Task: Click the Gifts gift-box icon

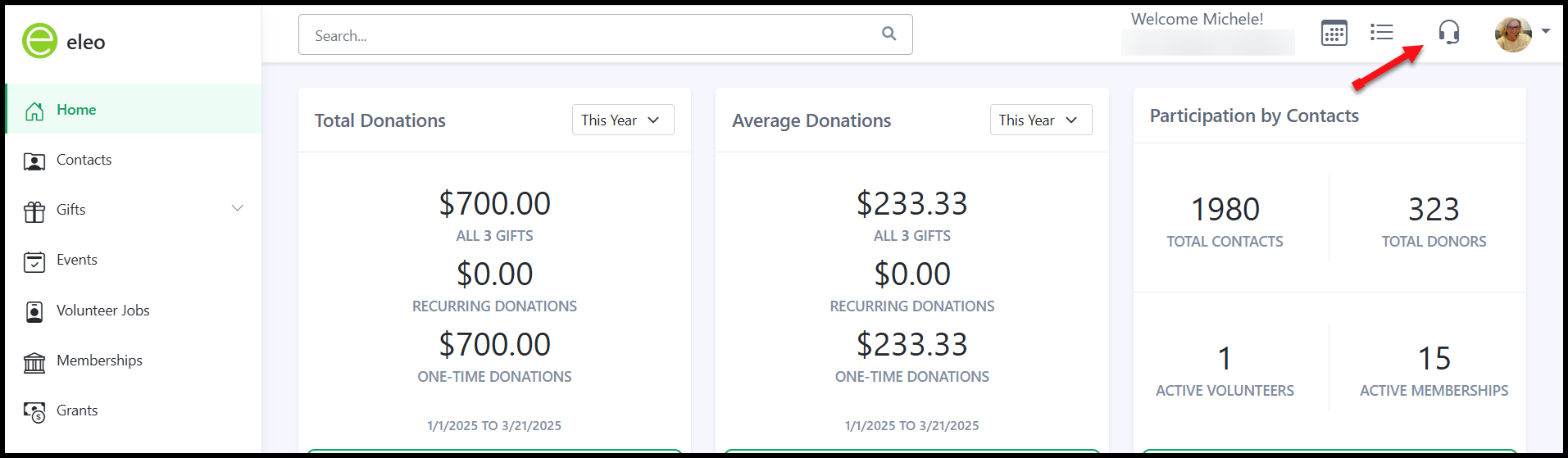Action: coord(34,211)
